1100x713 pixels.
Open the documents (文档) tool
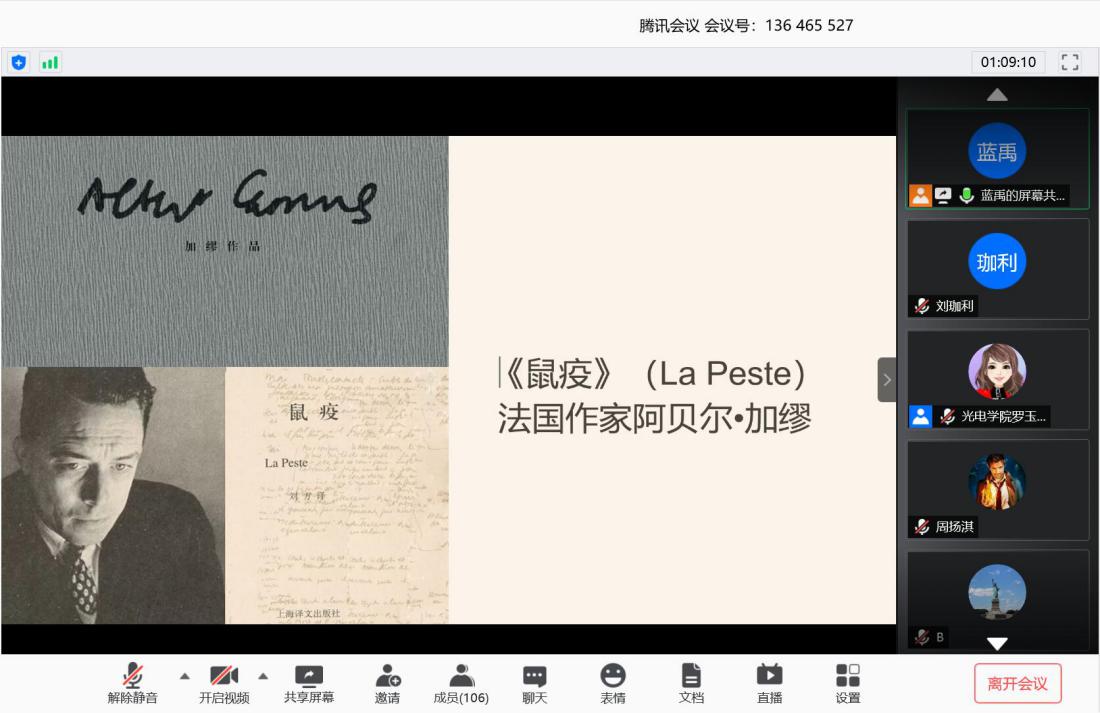(691, 684)
